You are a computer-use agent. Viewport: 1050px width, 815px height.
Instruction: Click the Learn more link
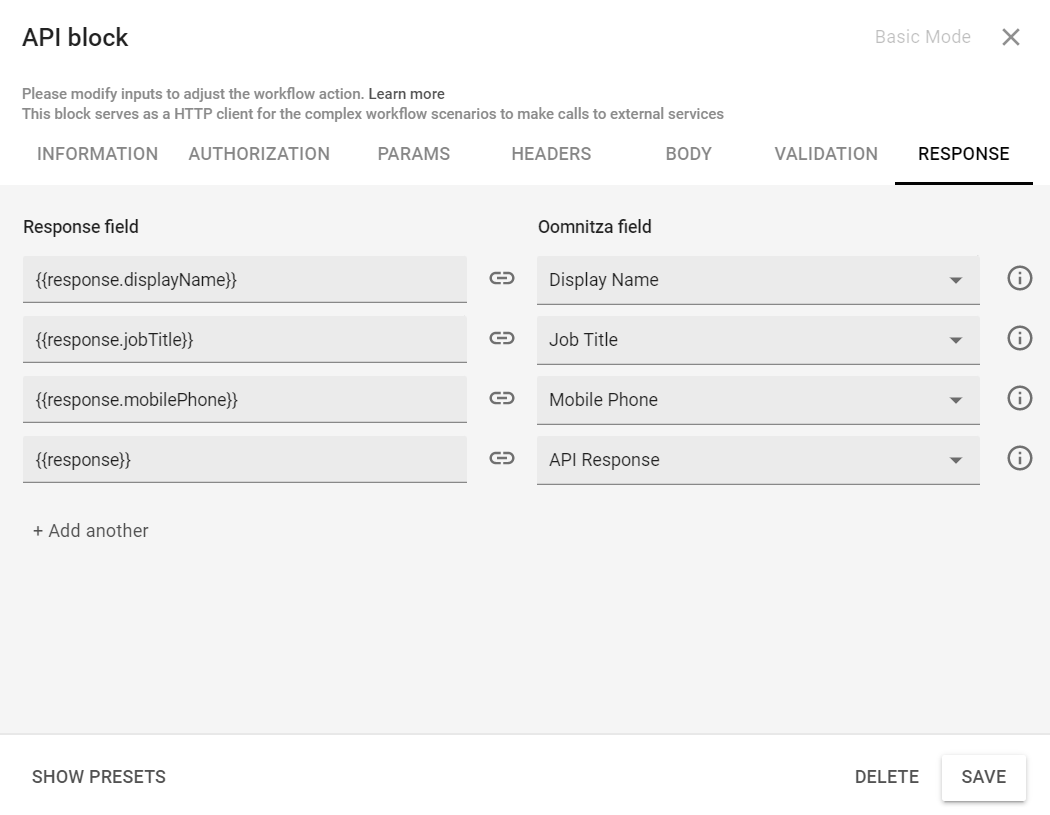click(x=406, y=93)
